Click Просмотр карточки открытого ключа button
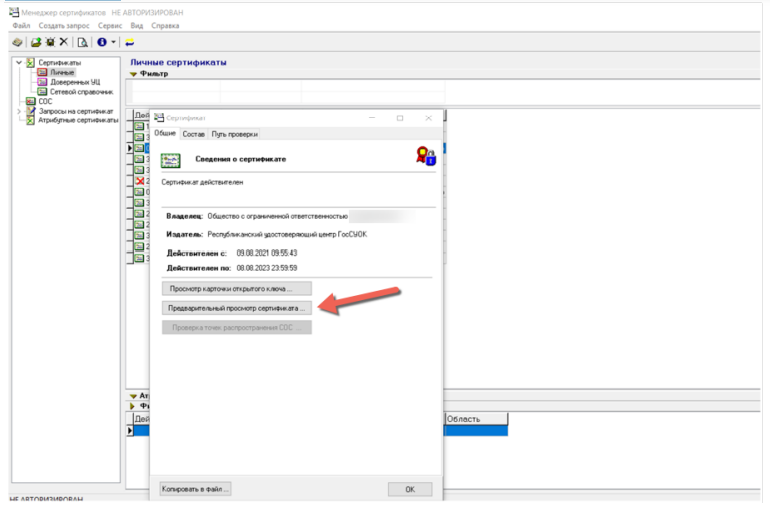The height and width of the screenshot is (509, 770). (x=237, y=289)
